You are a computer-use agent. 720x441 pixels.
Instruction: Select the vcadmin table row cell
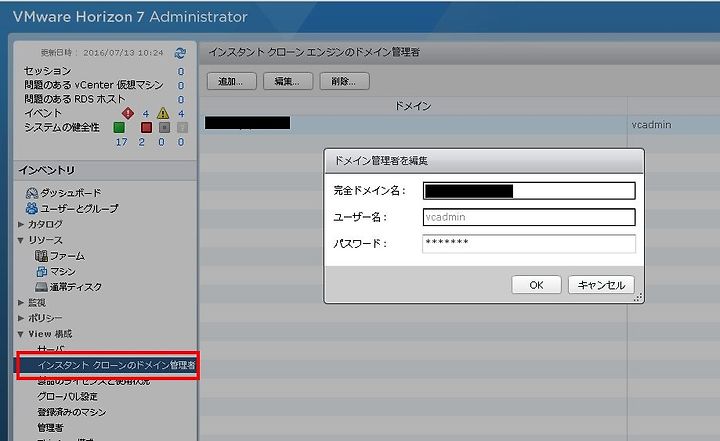click(x=651, y=125)
